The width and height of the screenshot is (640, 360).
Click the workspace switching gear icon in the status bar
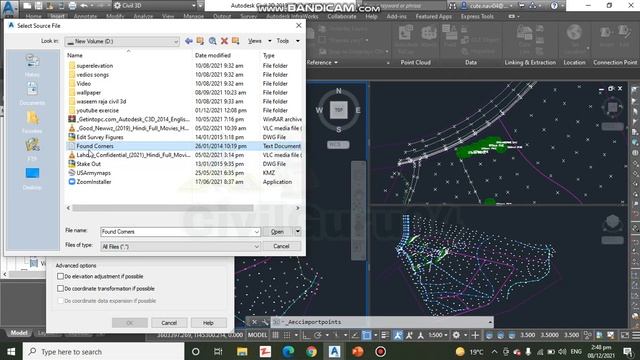(456, 335)
